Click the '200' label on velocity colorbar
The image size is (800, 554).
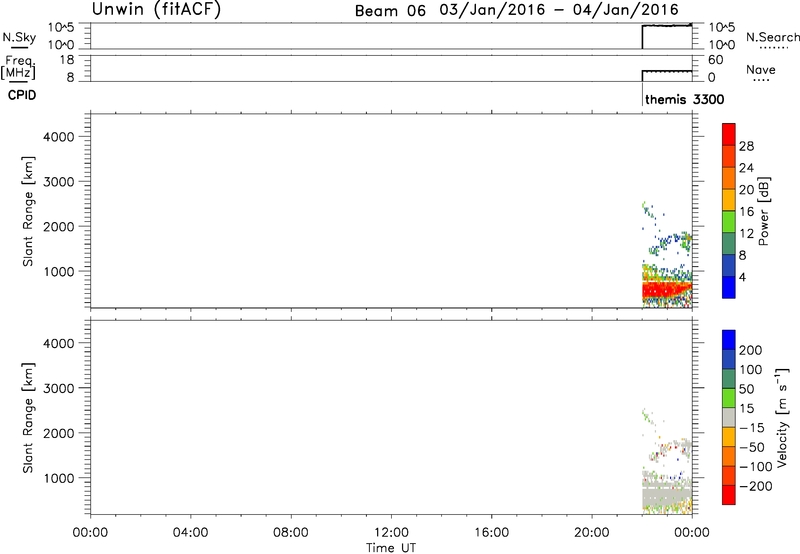[751, 350]
